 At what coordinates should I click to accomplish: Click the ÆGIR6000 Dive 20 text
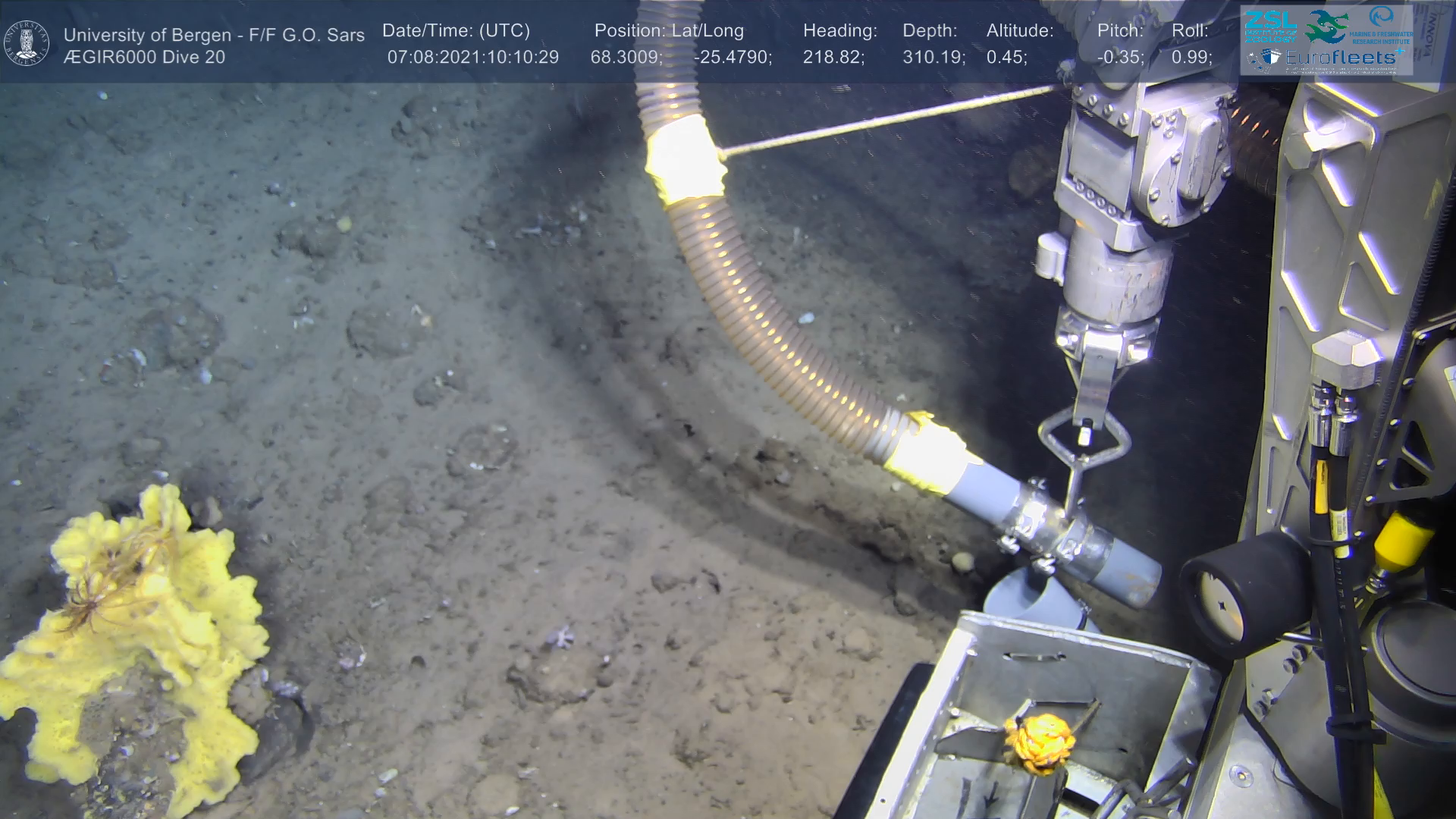tap(144, 57)
